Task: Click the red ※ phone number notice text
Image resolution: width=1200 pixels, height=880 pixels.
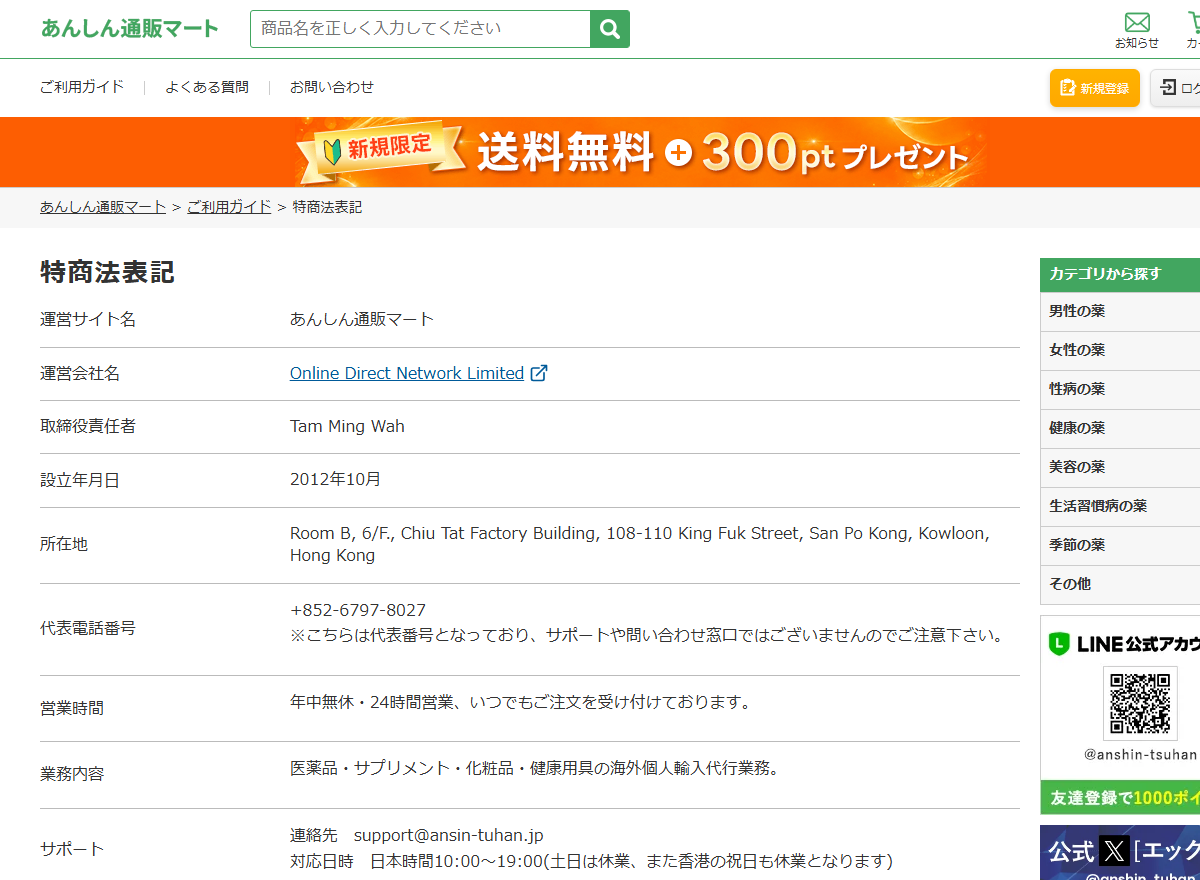Action: click(646, 636)
